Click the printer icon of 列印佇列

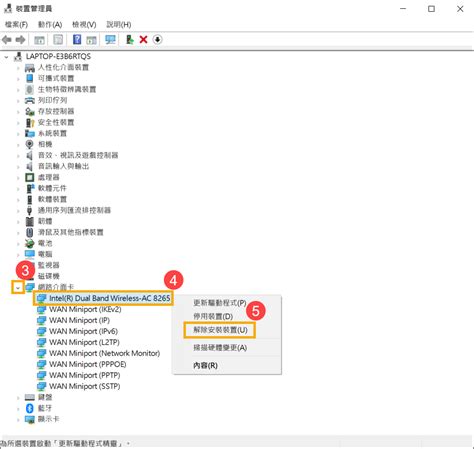(30, 100)
